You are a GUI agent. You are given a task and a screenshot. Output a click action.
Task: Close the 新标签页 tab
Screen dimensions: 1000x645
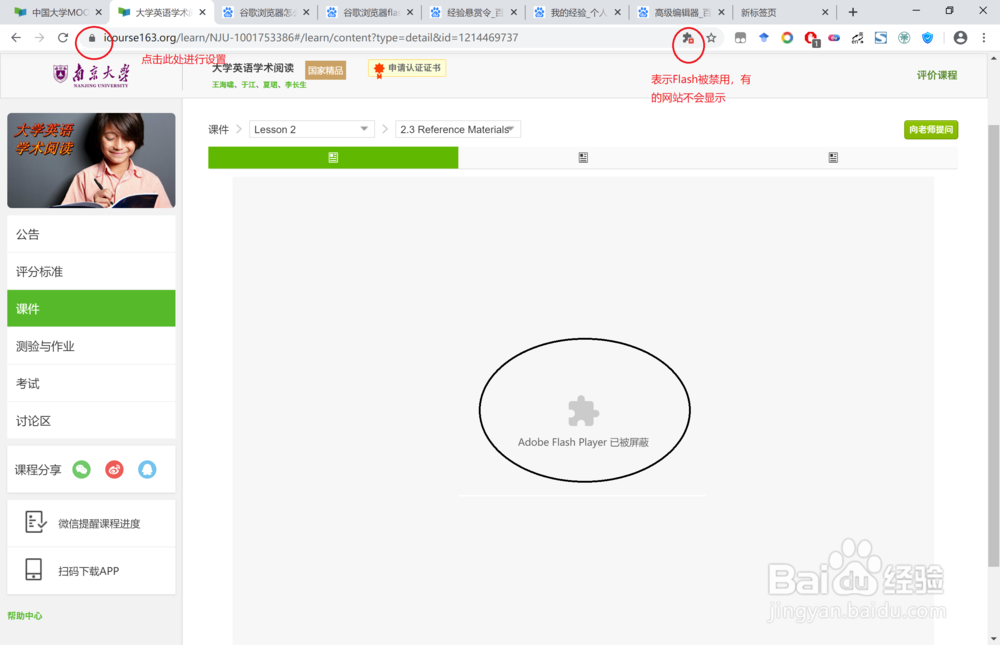click(825, 12)
